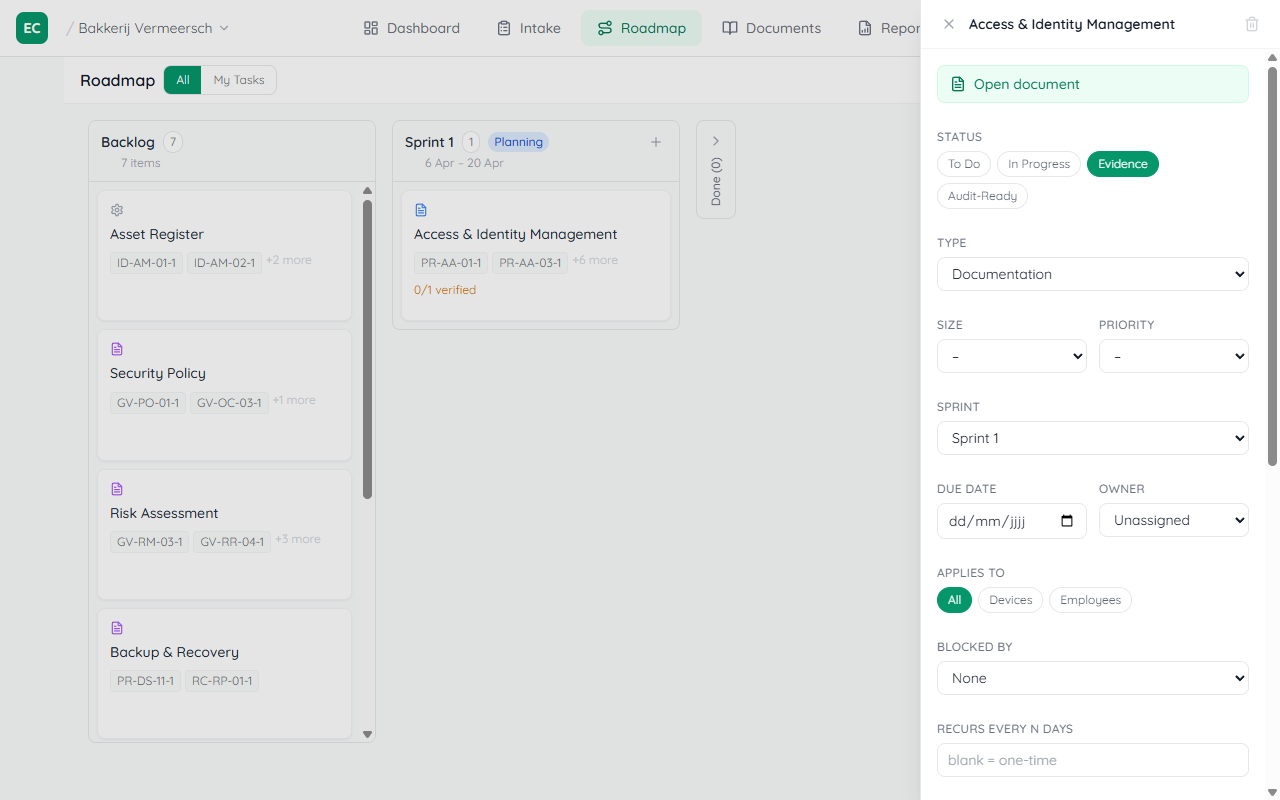Close the Access & Identity Management panel

click(949, 24)
